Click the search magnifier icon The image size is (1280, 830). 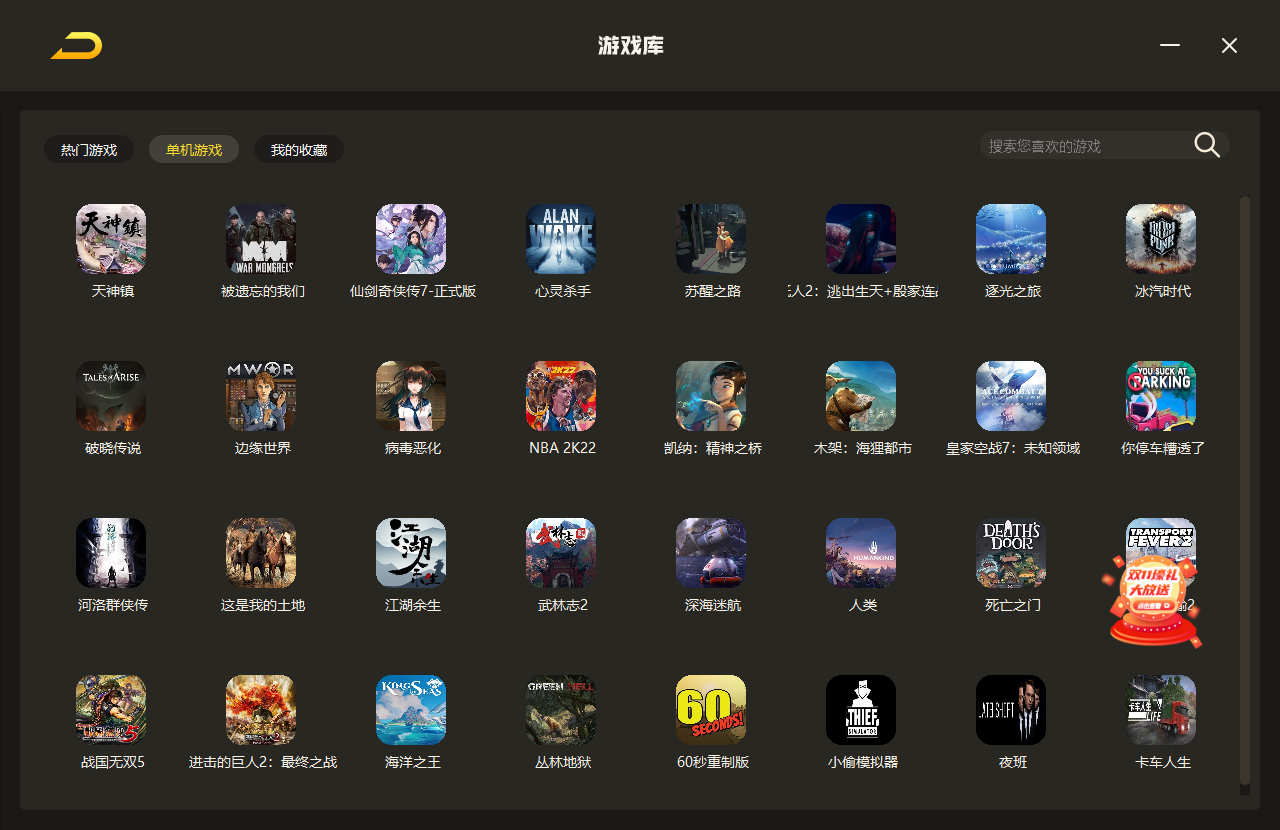coord(1207,145)
